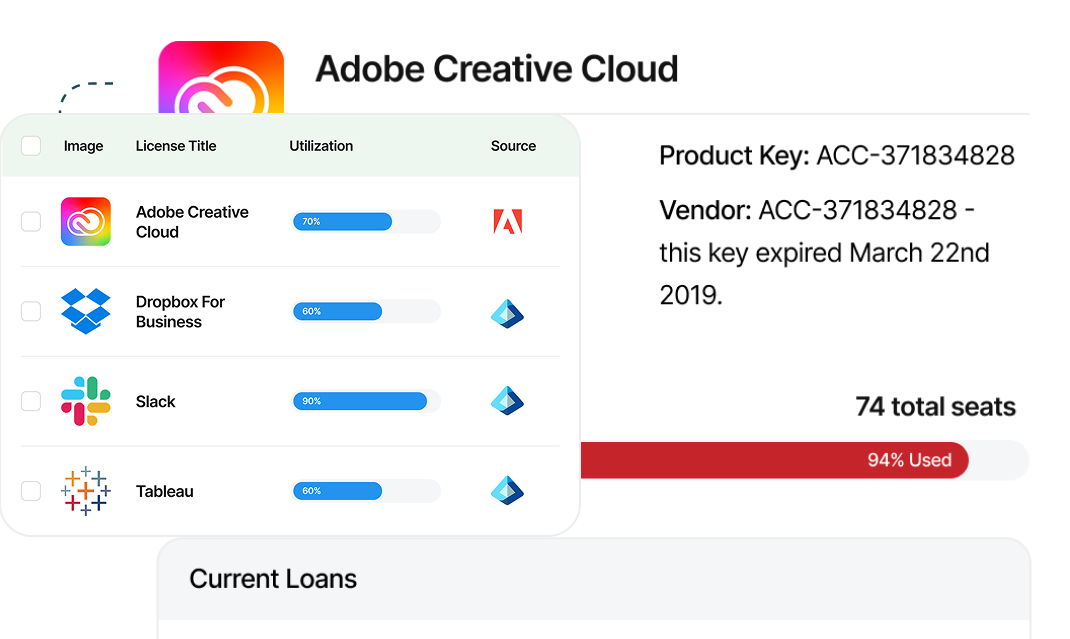Click the large Adobe Creative Cloud header icon
Viewport: 1070px width, 639px height.
point(220,75)
